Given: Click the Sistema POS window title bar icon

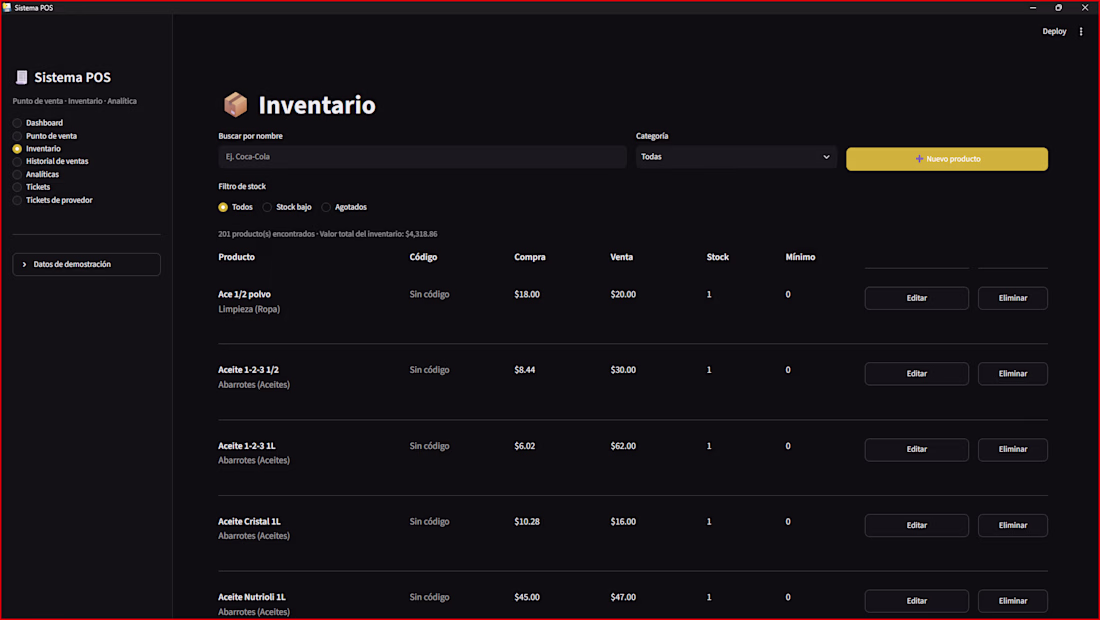Looking at the screenshot, I should tap(7, 7).
